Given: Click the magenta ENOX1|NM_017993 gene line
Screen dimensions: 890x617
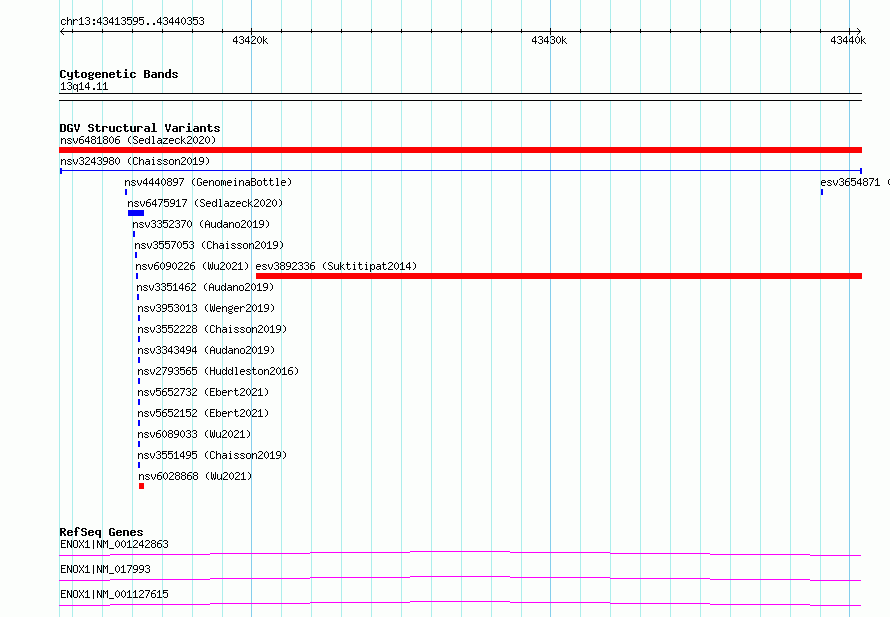Looking at the screenshot, I should [x=460, y=578].
